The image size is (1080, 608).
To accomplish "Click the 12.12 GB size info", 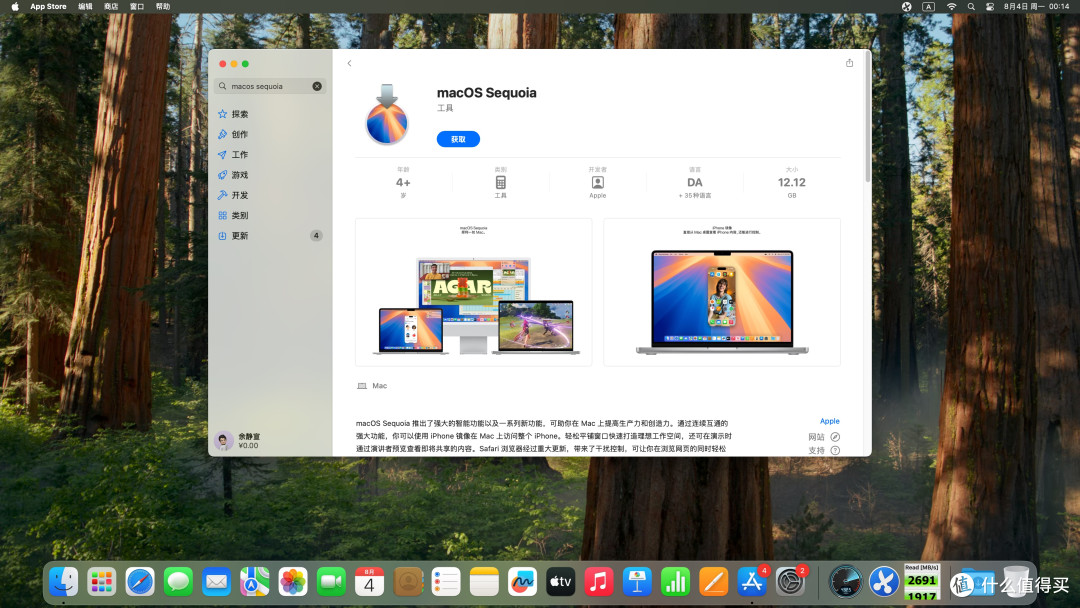I will 791,182.
